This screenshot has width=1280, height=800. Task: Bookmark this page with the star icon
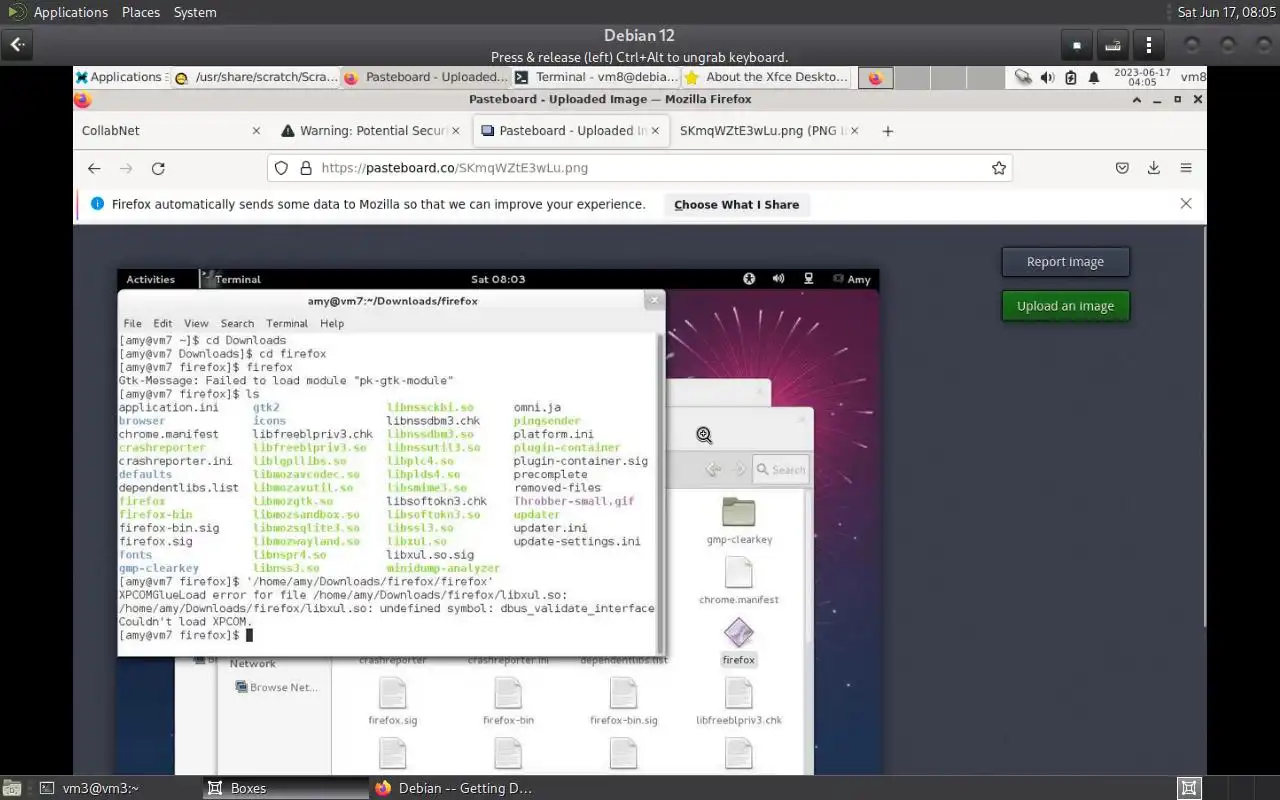coord(998,168)
